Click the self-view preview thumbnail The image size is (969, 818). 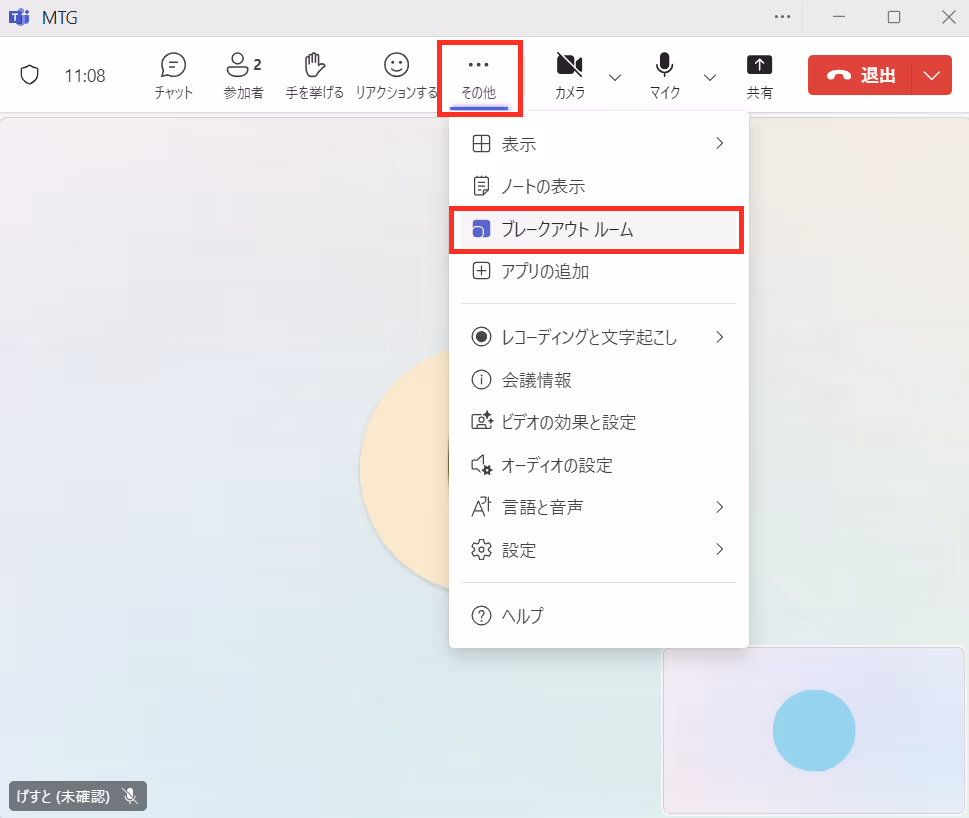point(814,730)
